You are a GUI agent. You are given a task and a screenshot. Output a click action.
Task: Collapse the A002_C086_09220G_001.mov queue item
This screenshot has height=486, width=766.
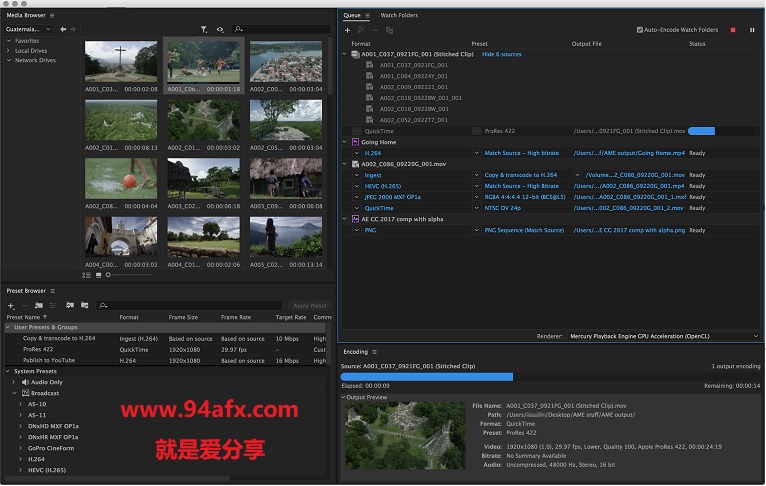(x=344, y=164)
